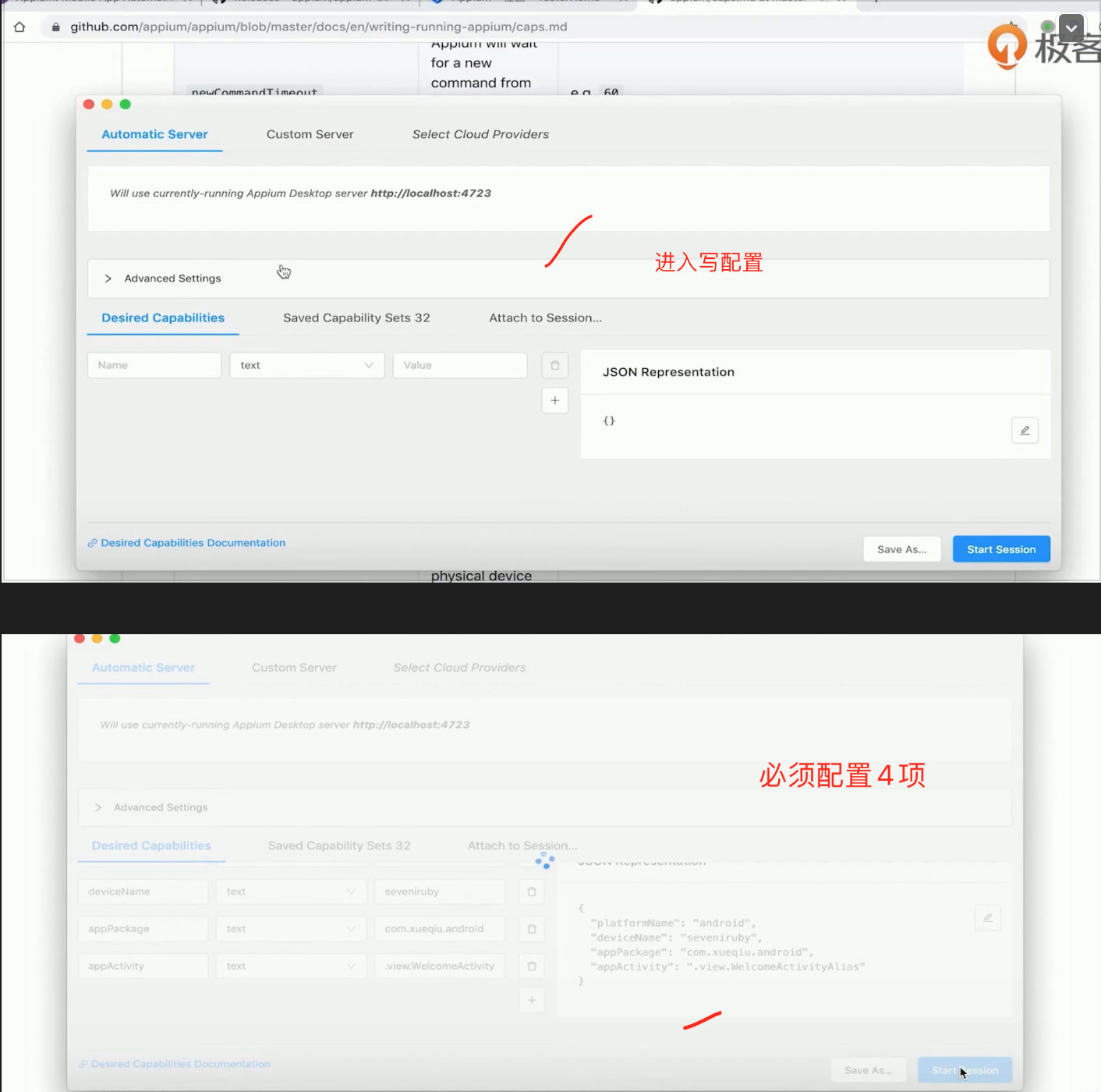Image resolution: width=1101 pixels, height=1092 pixels.
Task: Add capability with plus icon below appActivity row
Action: click(532, 1000)
